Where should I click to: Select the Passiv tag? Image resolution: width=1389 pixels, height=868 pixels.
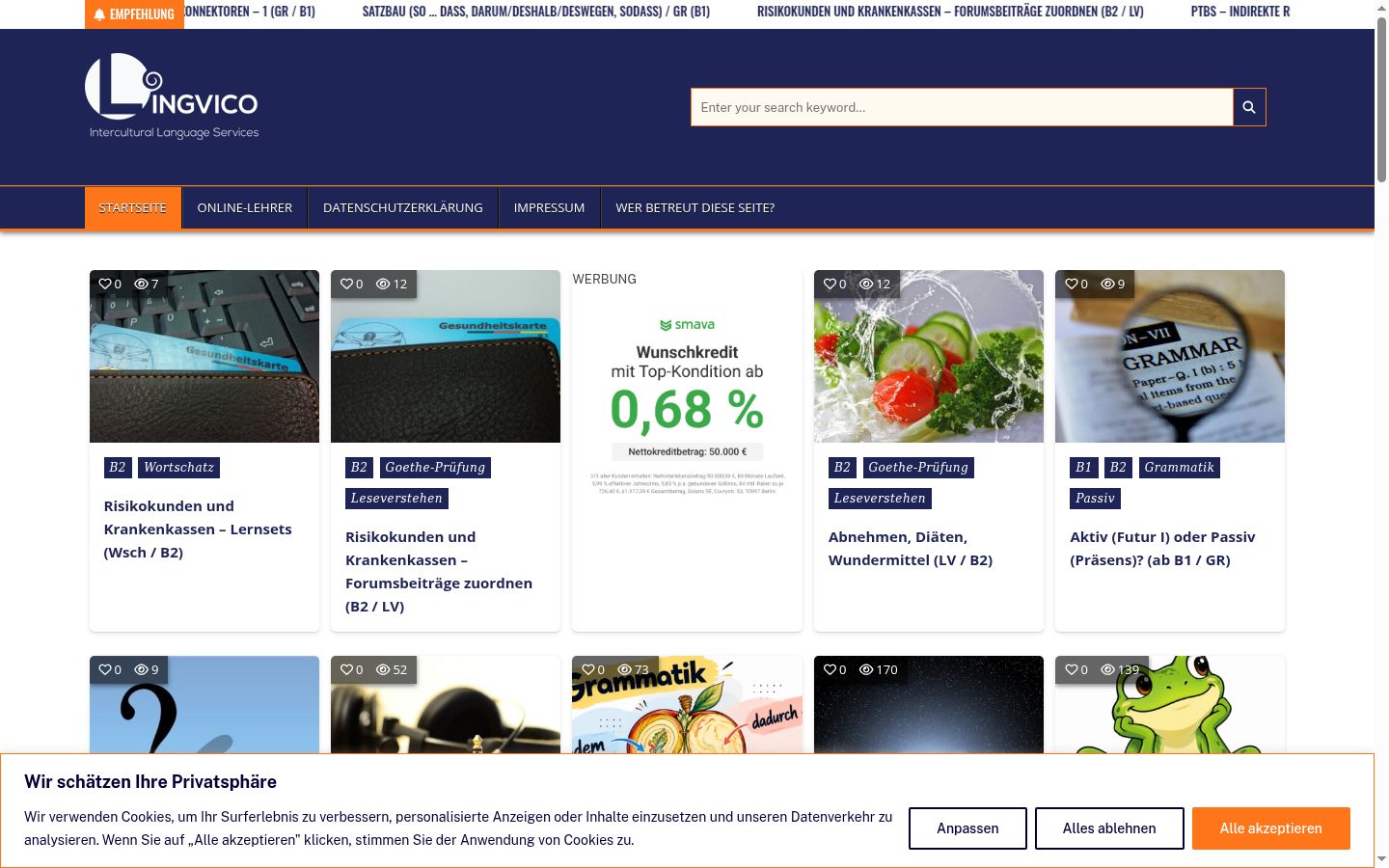pos(1095,499)
